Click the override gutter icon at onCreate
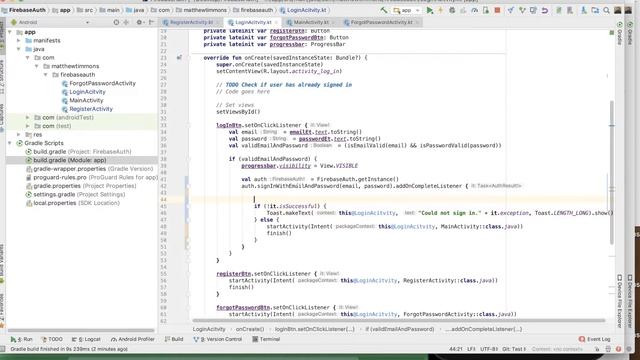Screen dimensions: 640x360 [x=179, y=58]
